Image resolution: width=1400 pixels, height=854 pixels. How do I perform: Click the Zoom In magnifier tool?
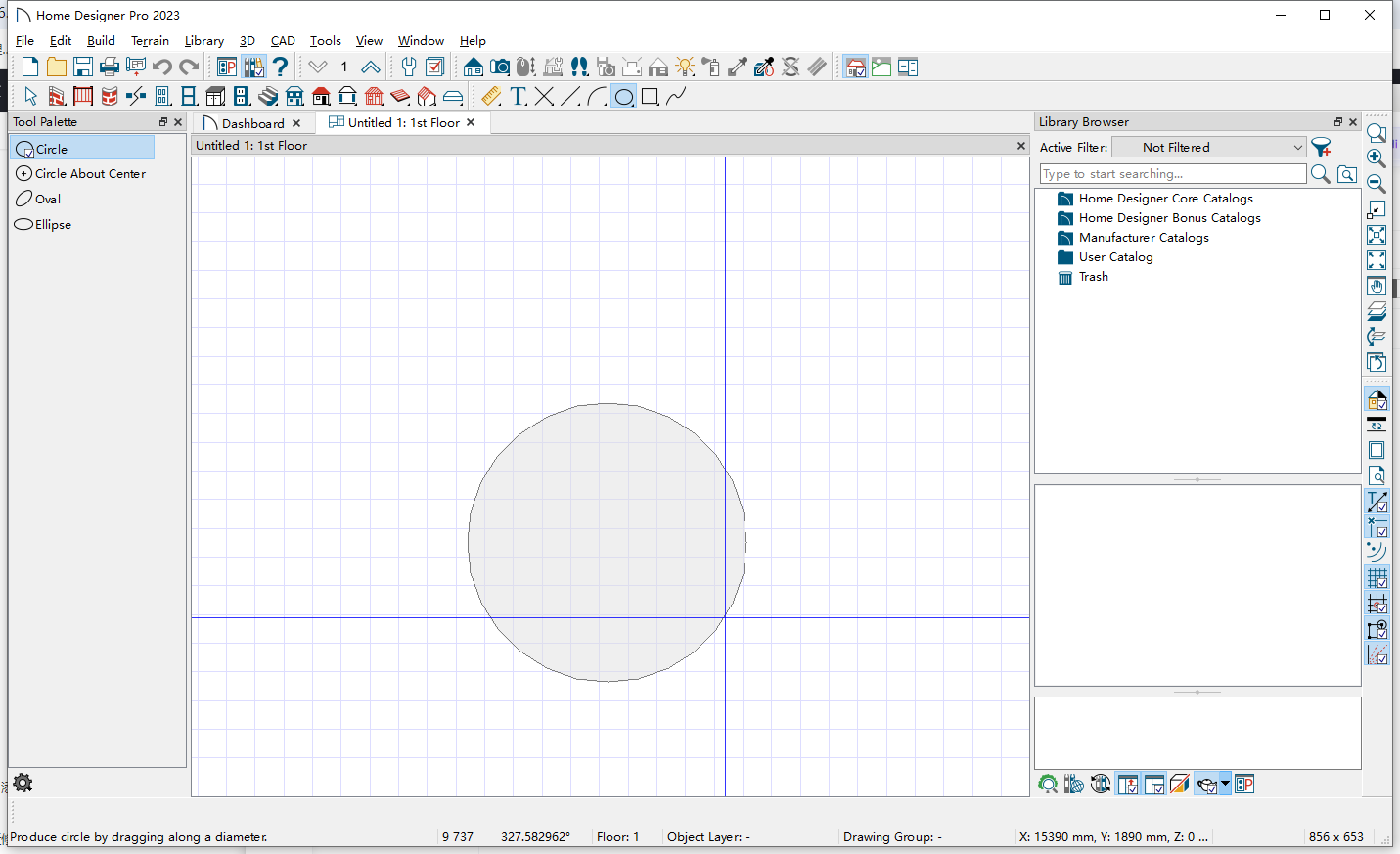(1377, 157)
